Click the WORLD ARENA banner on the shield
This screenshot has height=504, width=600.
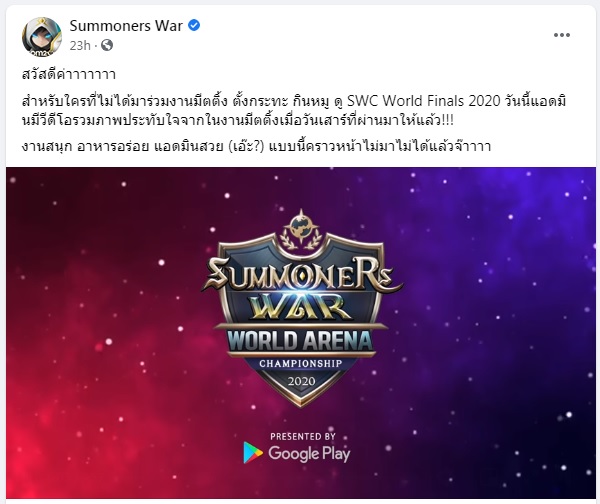click(x=300, y=341)
